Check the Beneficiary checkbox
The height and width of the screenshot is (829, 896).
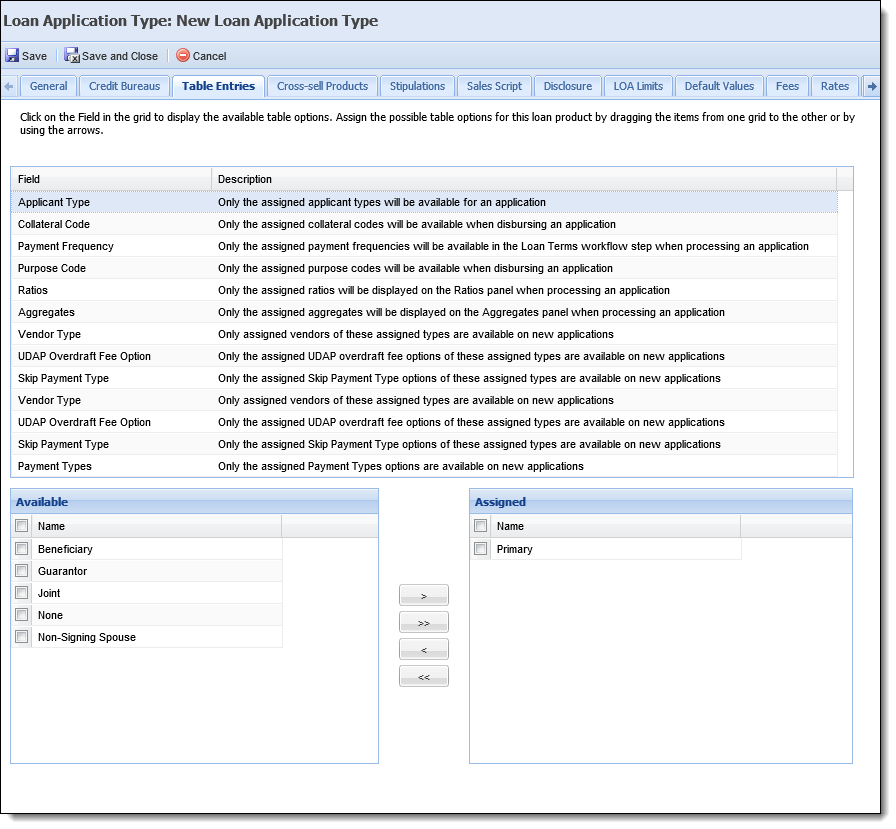click(x=22, y=548)
